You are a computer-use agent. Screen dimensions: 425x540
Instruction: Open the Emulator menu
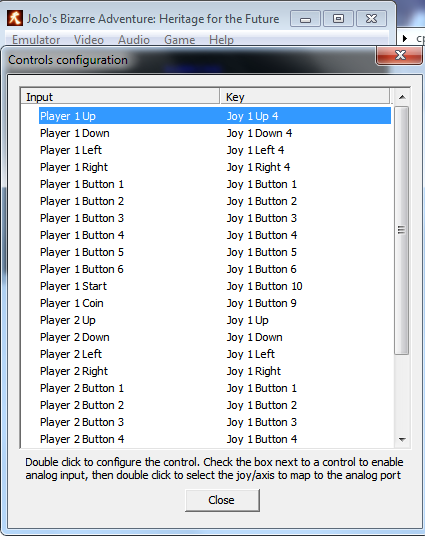click(36, 40)
